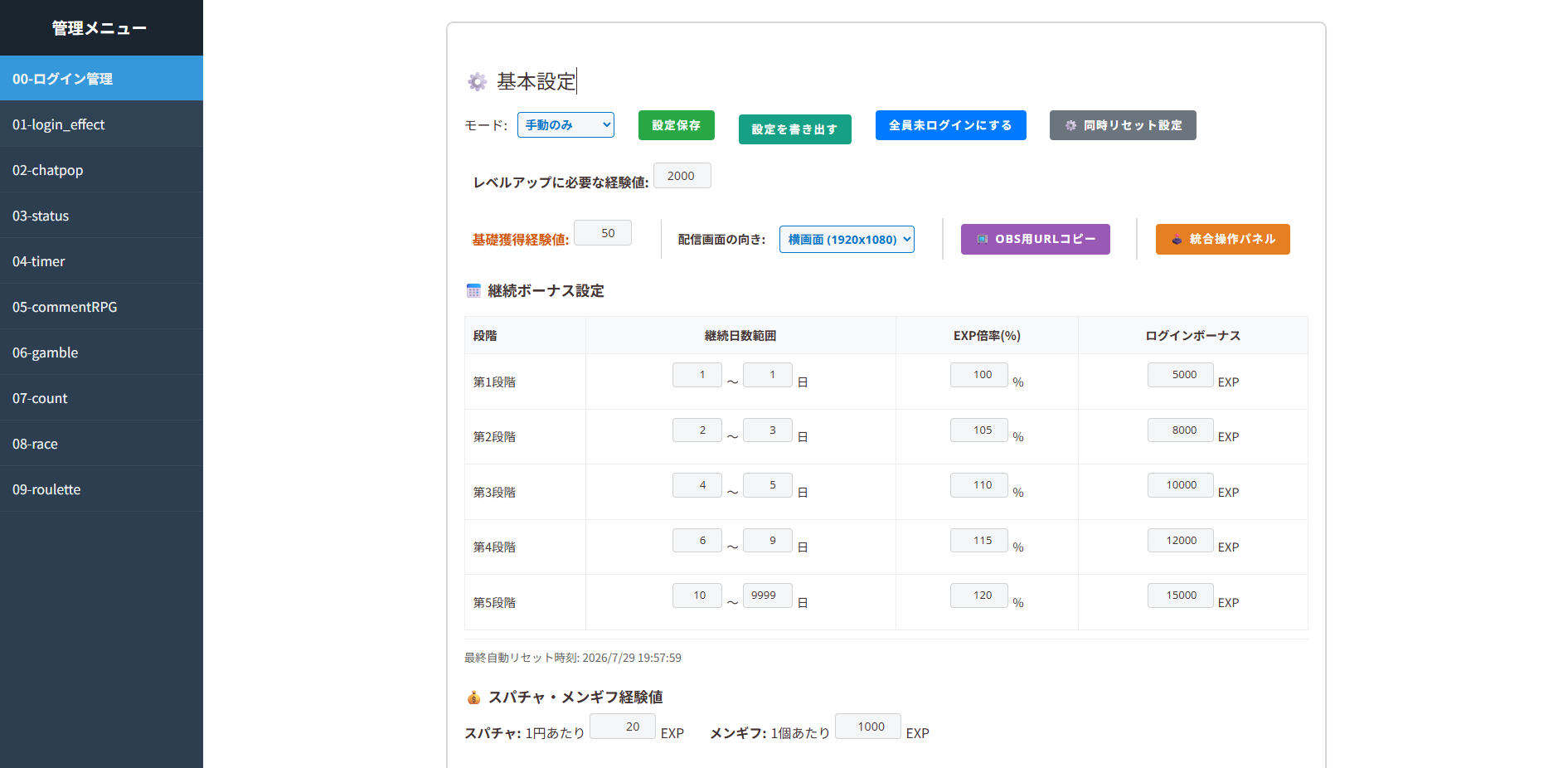Click the 継続日数範囲 column header
Viewport: 1568px width, 768px height.
(740, 336)
